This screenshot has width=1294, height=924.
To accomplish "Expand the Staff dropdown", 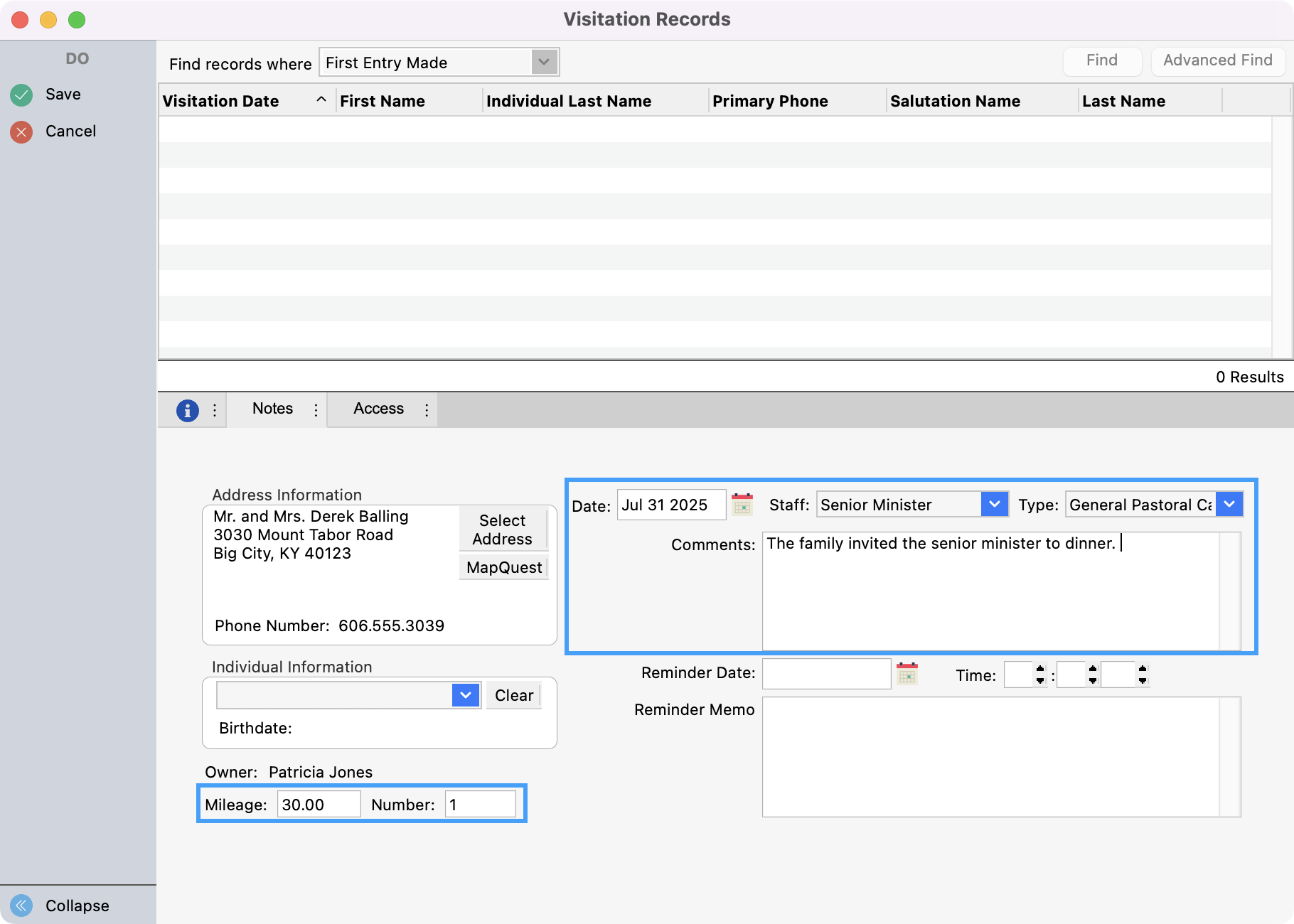I will (x=994, y=505).
